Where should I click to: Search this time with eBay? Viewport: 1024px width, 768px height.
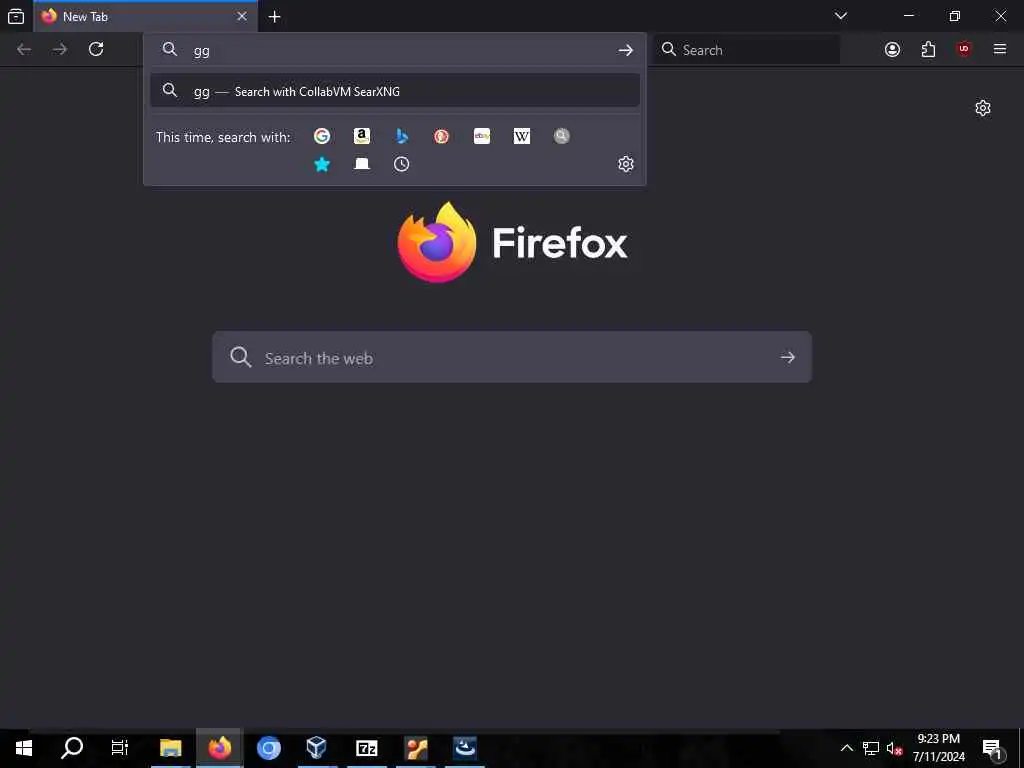click(x=482, y=136)
